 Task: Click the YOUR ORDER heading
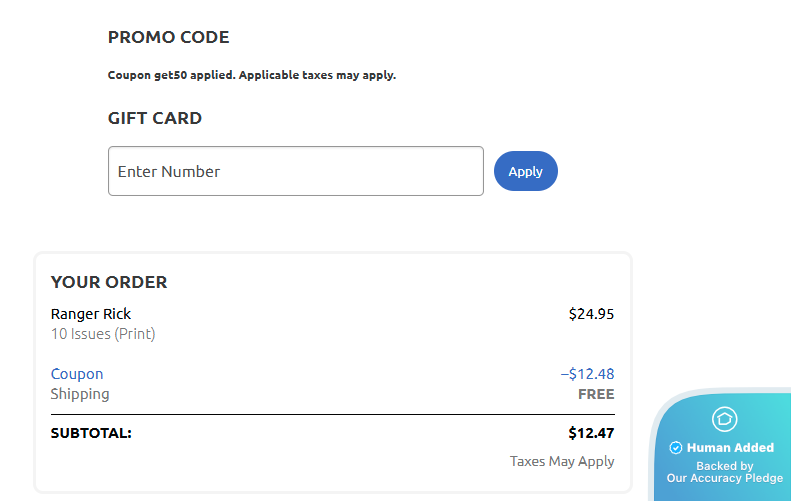click(109, 282)
